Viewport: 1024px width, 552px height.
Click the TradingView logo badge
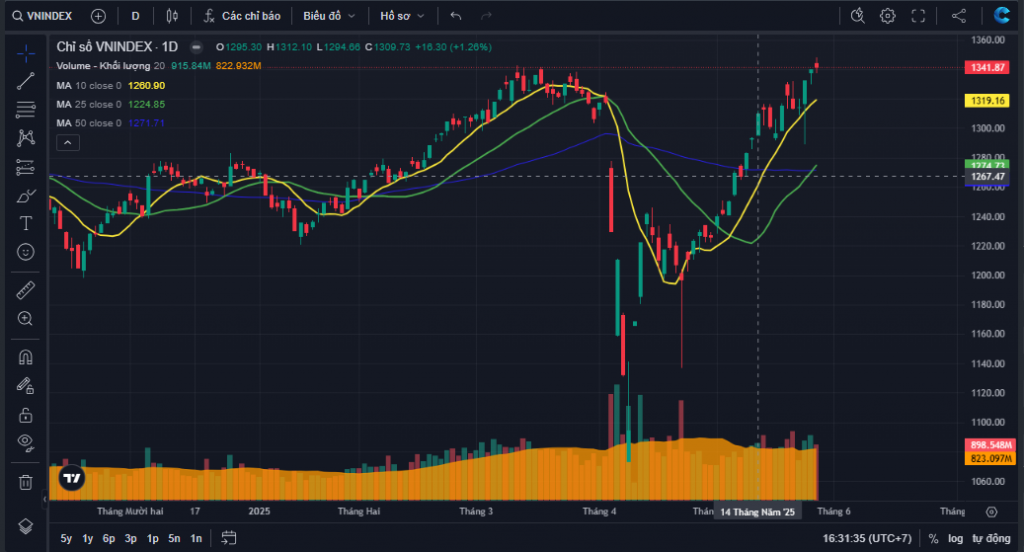[x=72, y=478]
